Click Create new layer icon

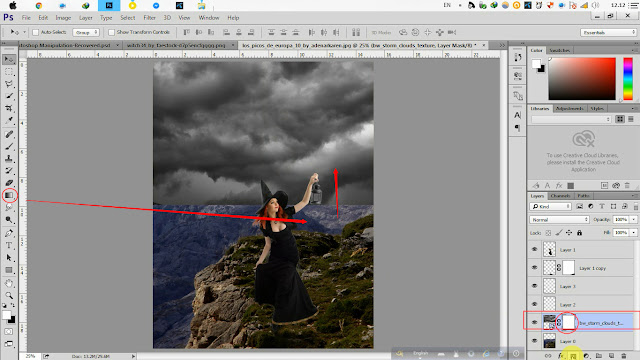(x=611, y=356)
